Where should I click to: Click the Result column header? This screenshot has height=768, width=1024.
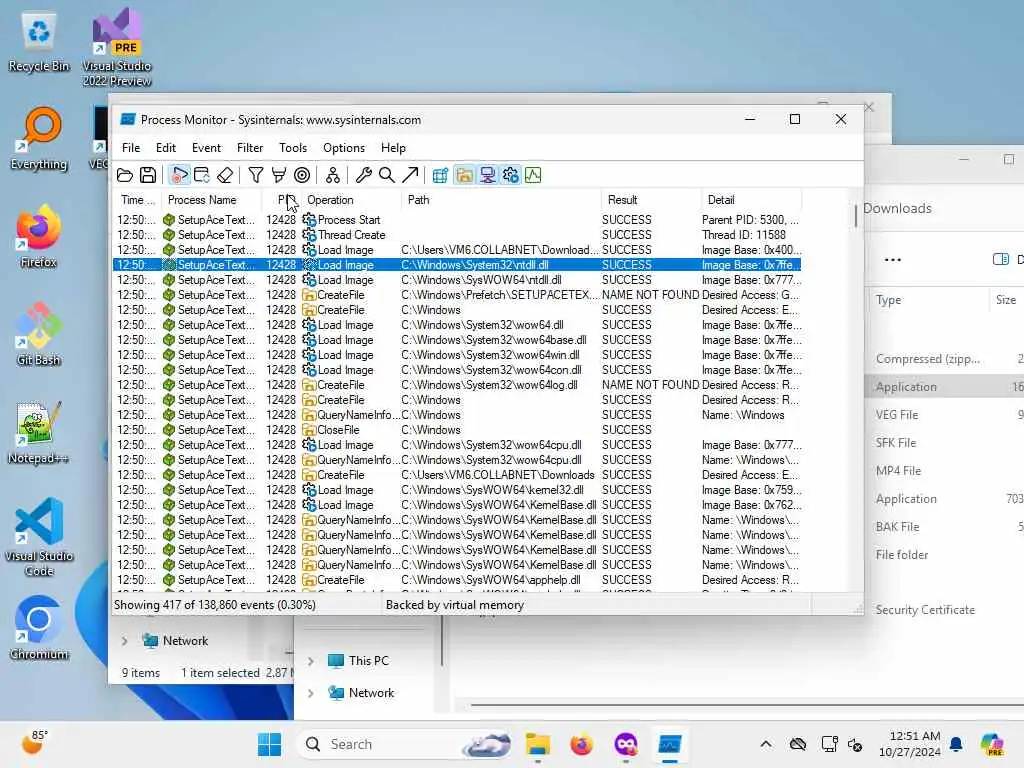650,200
